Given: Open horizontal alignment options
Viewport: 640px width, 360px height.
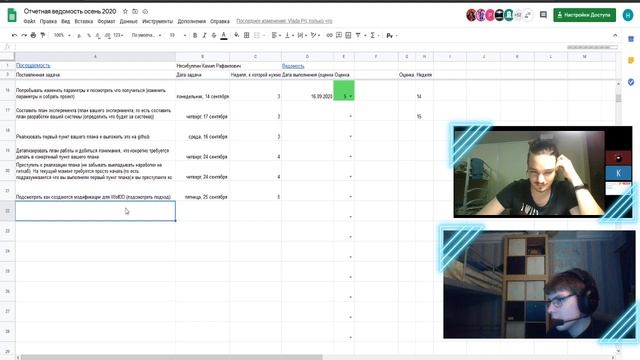Looking at the screenshot, I should point(276,36).
